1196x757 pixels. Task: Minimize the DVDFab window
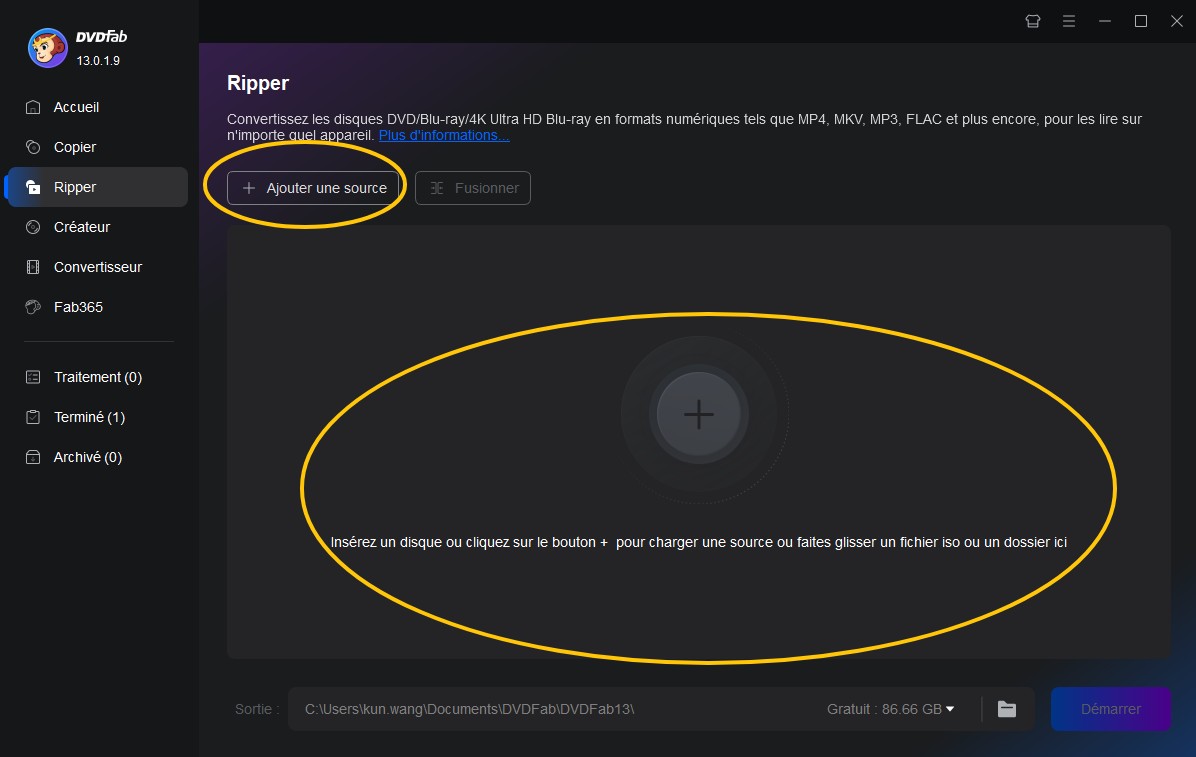(x=1104, y=21)
